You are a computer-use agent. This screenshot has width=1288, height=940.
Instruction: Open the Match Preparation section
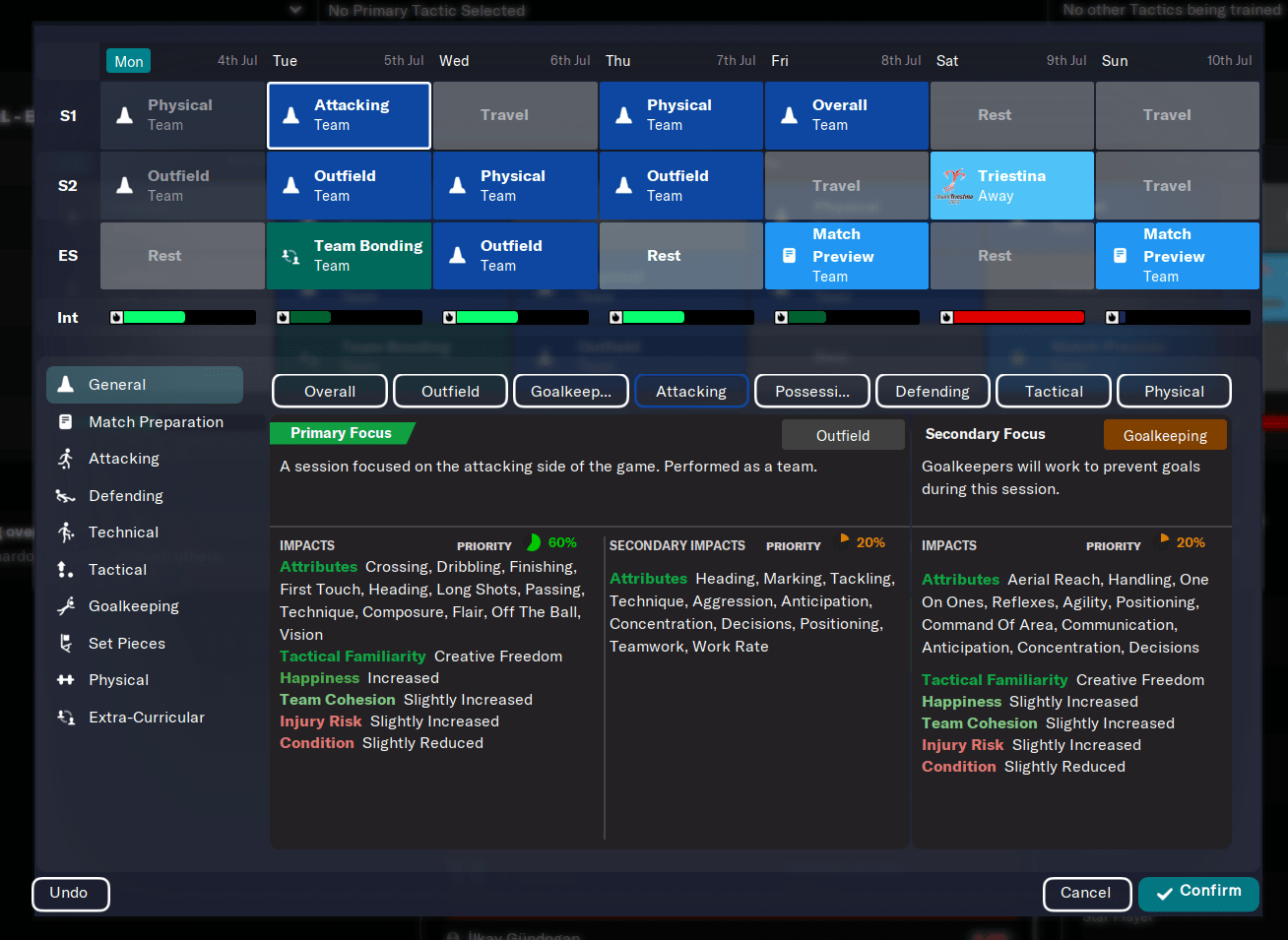(x=157, y=421)
